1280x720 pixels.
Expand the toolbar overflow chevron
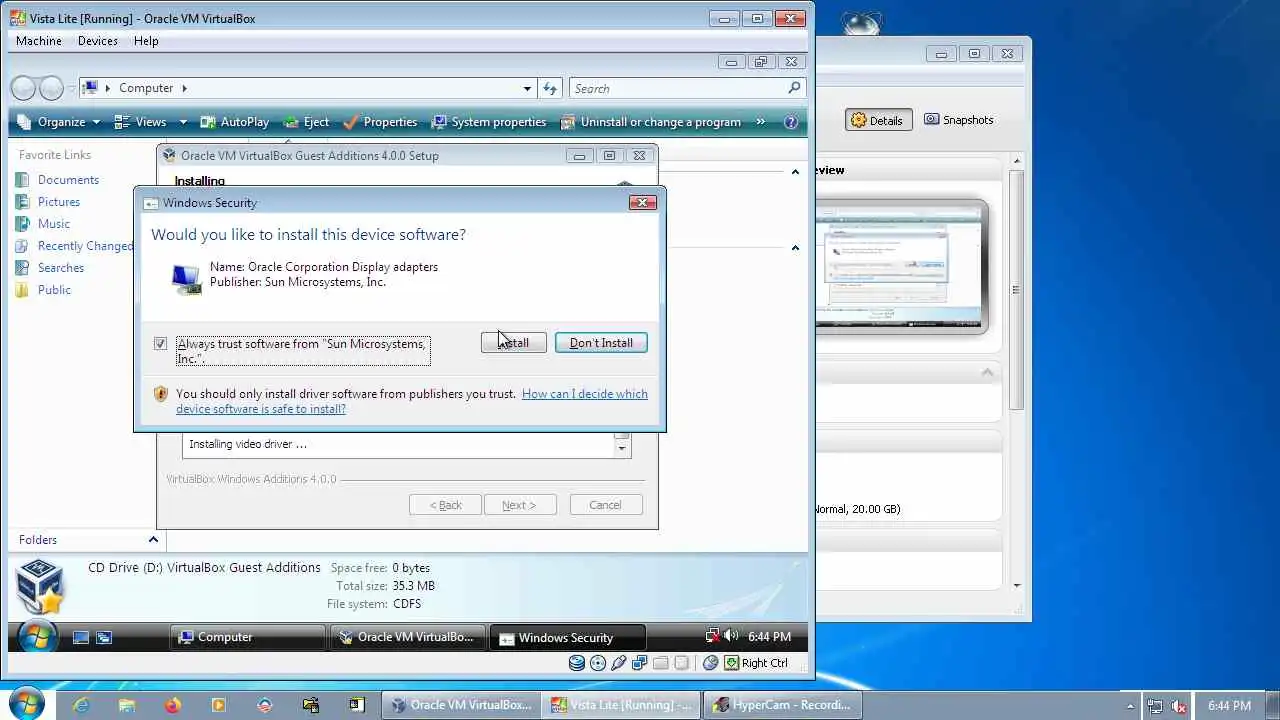tap(760, 122)
